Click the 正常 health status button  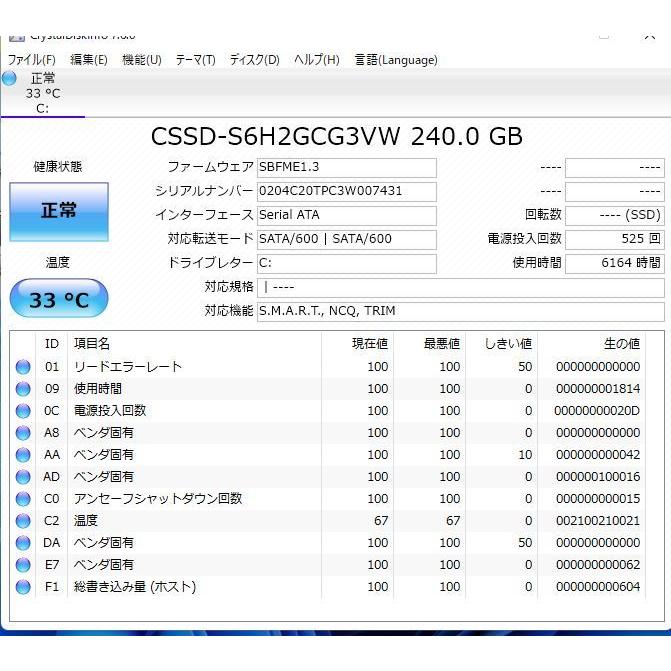tap(59, 212)
